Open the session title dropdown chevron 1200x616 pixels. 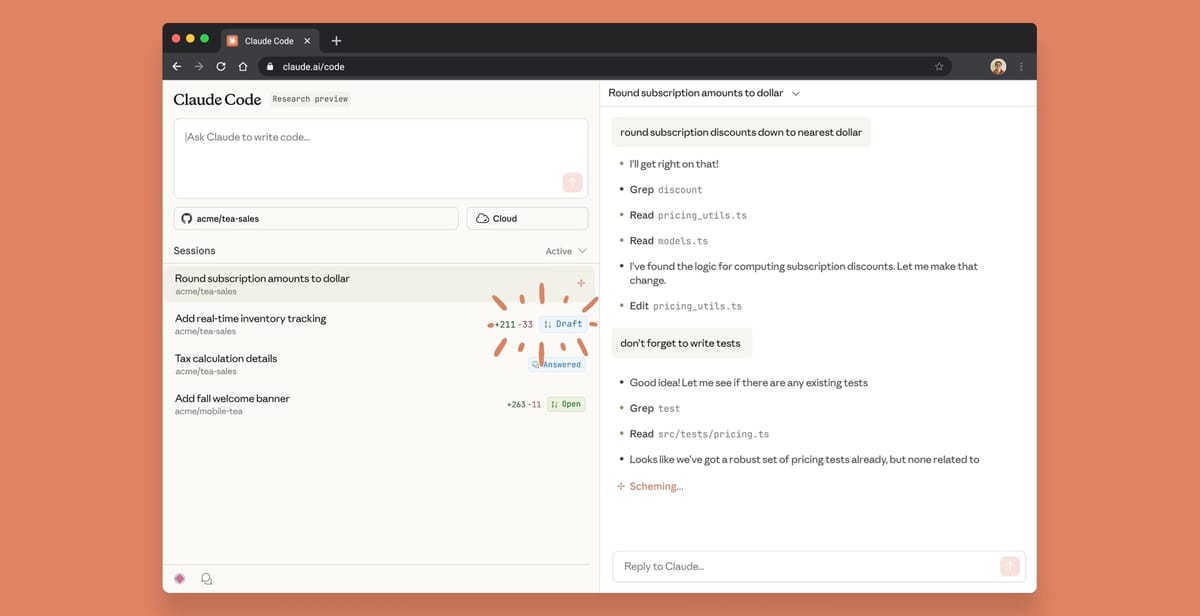tap(796, 93)
